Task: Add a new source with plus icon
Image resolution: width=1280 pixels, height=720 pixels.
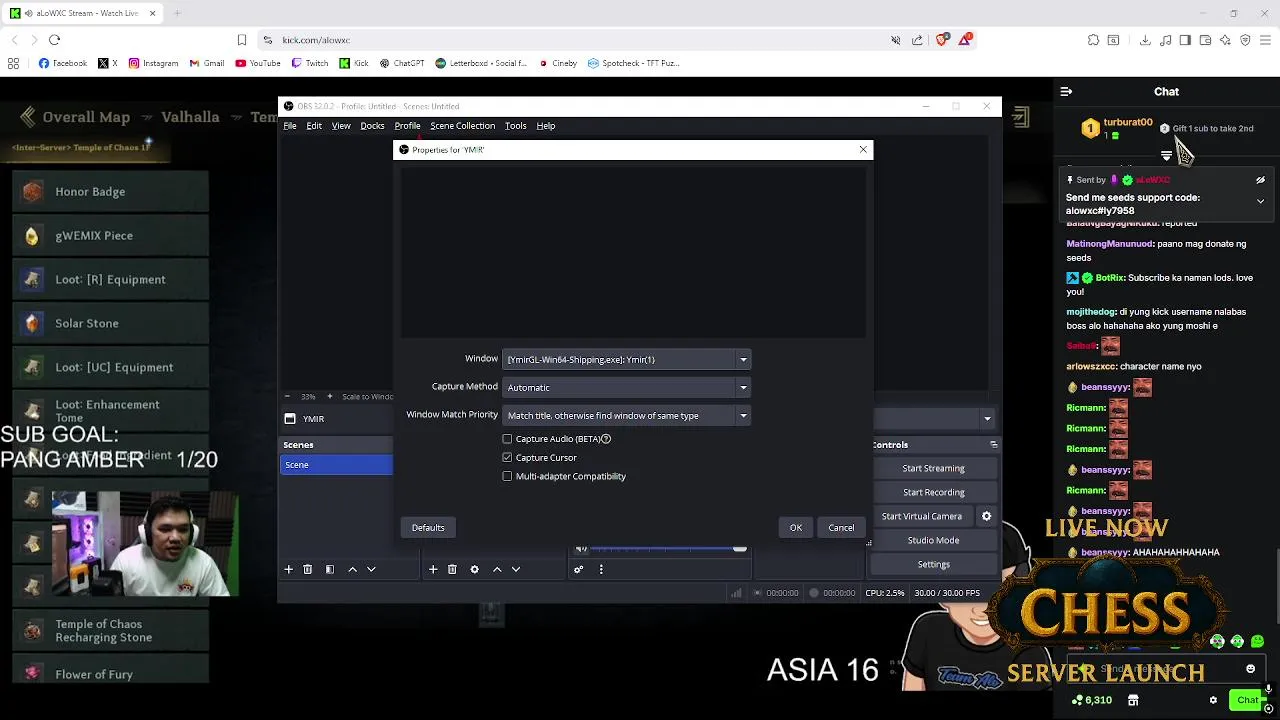Action: tap(433, 569)
